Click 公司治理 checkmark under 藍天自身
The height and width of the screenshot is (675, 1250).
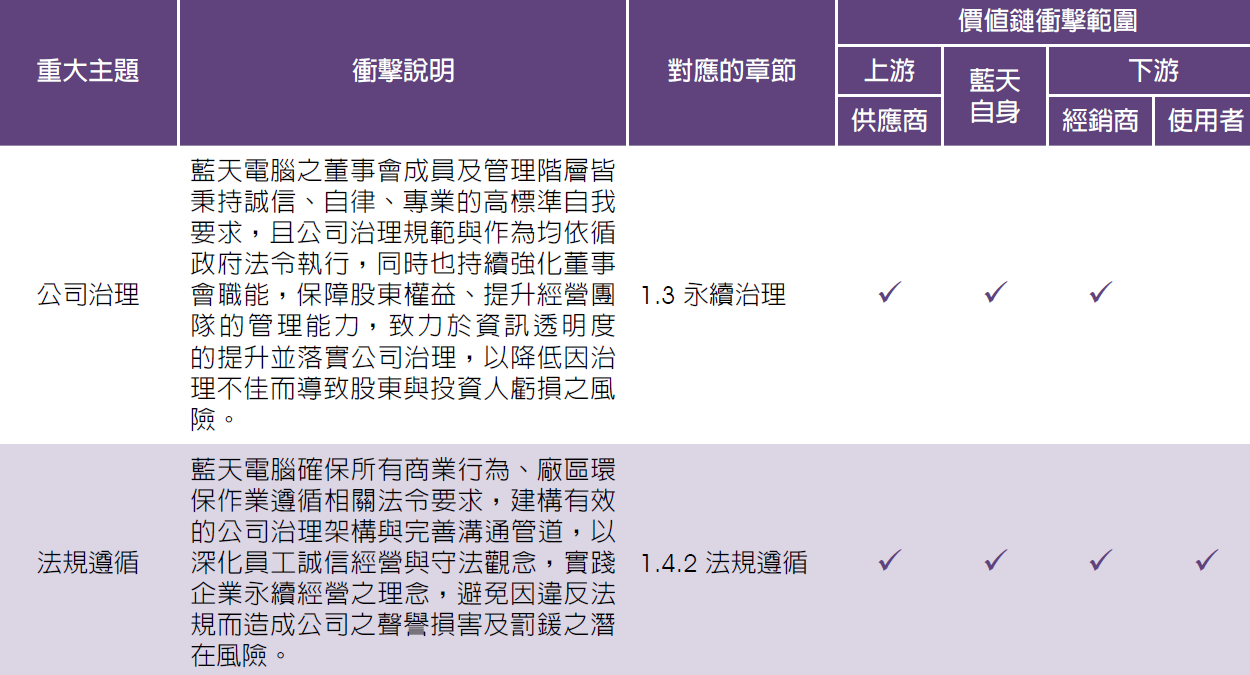995,293
